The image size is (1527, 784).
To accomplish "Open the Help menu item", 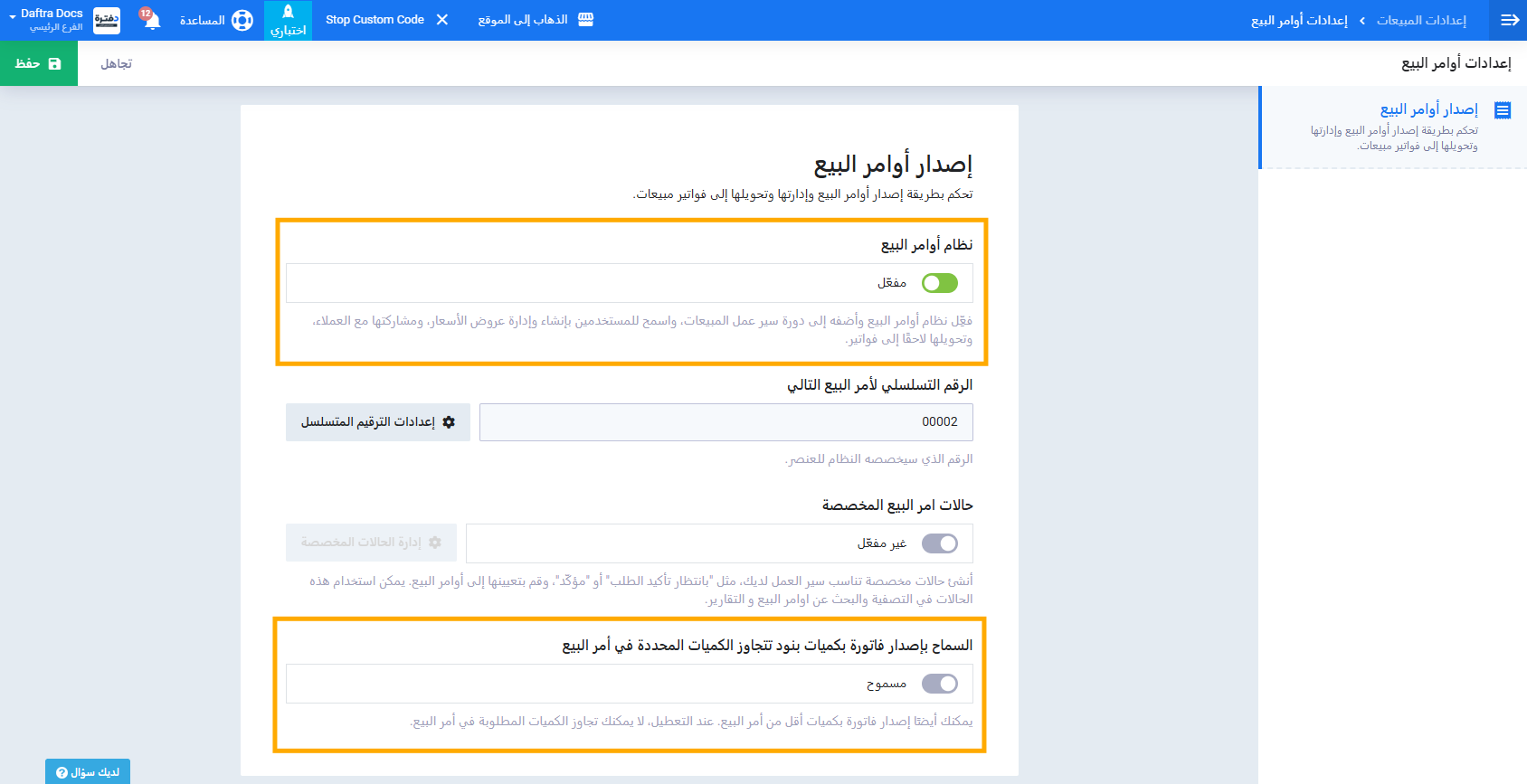I will pos(203,20).
